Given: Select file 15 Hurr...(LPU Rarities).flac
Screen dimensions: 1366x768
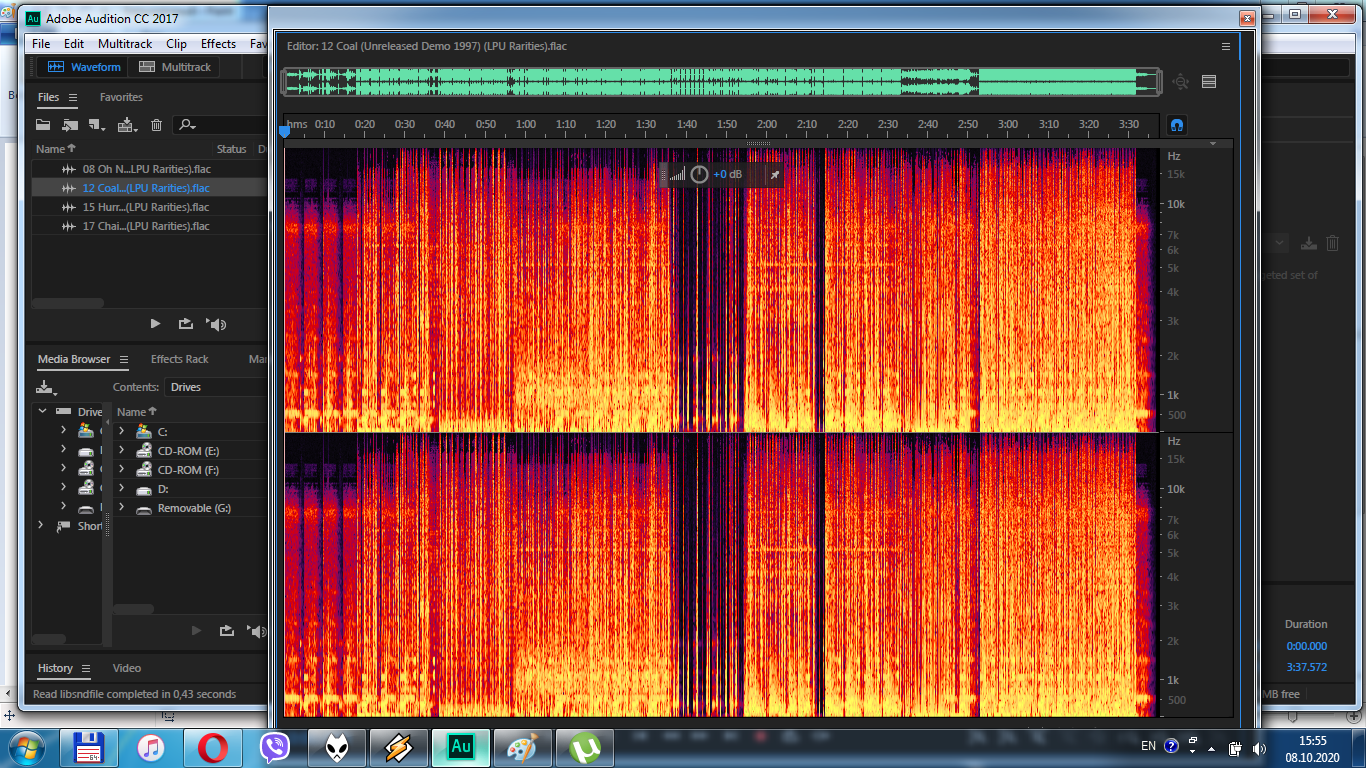Looking at the screenshot, I should coord(145,207).
